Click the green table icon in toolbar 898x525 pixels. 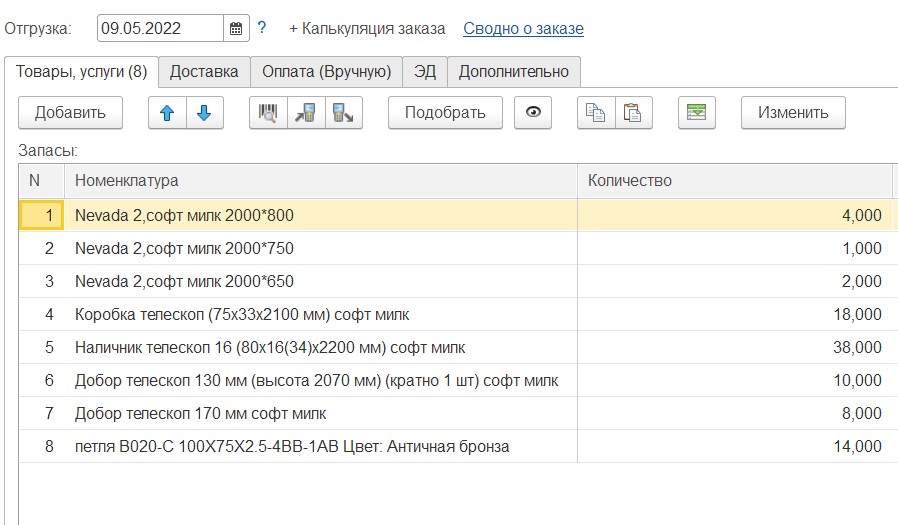pos(697,113)
